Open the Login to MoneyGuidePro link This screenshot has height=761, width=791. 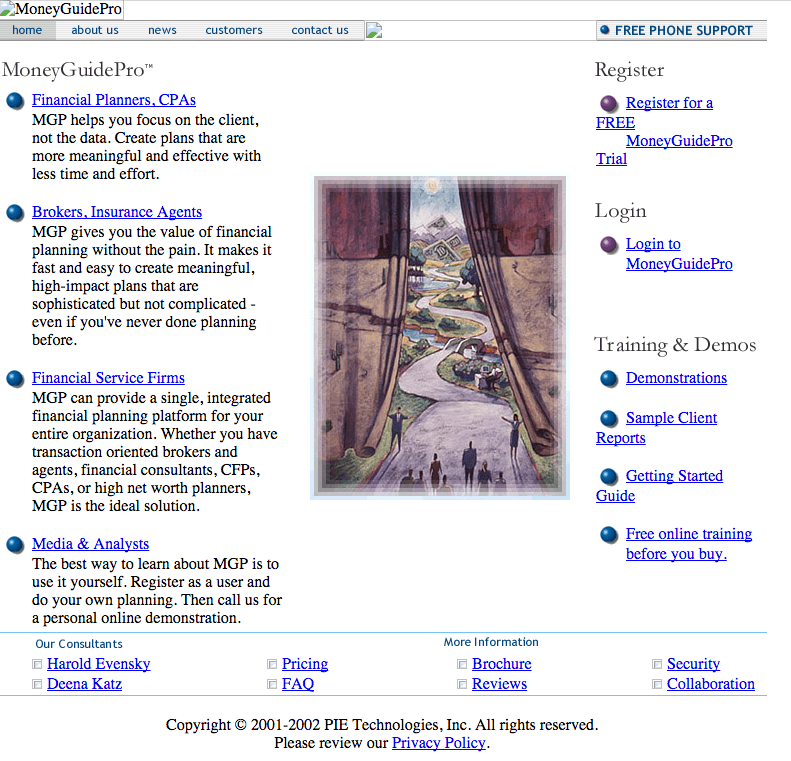coord(679,254)
